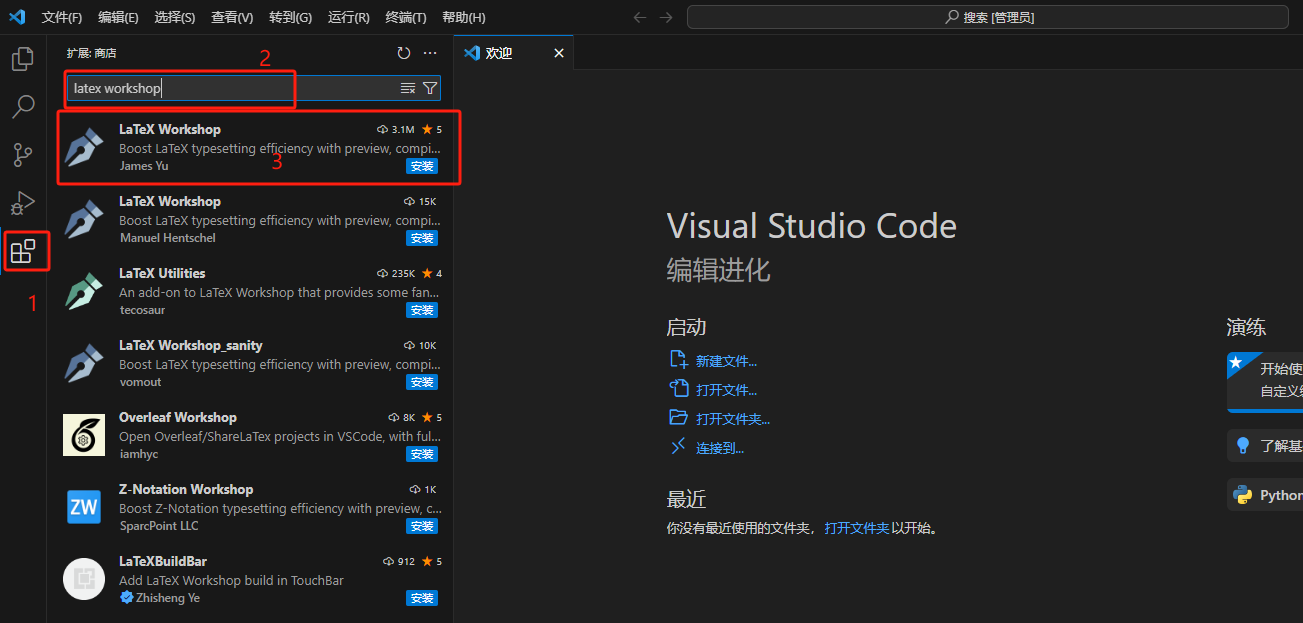Screen dimensions: 1303x623
Task: Open the Extensions view in activity bar
Action: [23, 251]
